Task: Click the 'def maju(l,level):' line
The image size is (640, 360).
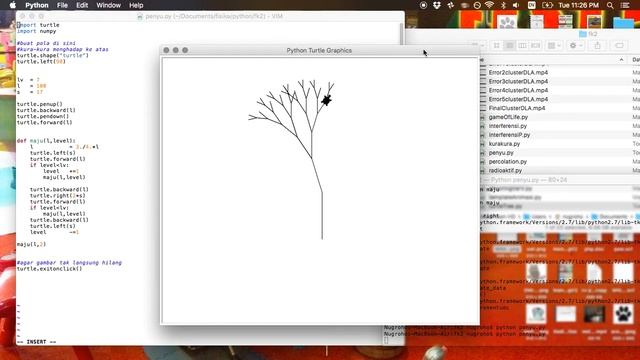Action: (x=46, y=141)
